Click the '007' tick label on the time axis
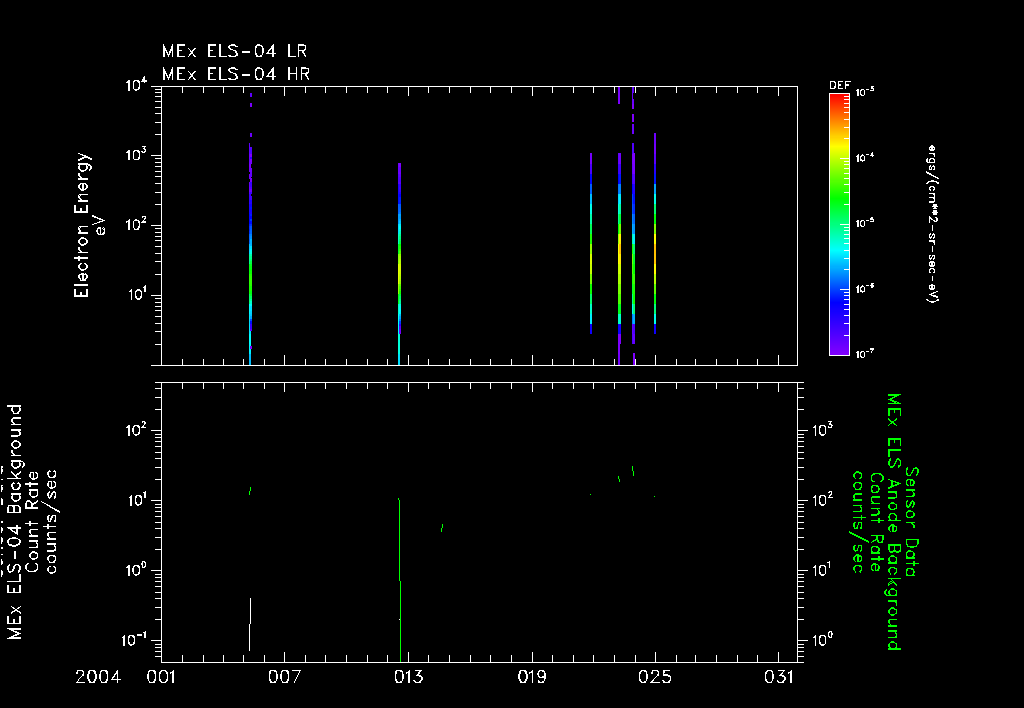1024x708 pixels. click(285, 677)
